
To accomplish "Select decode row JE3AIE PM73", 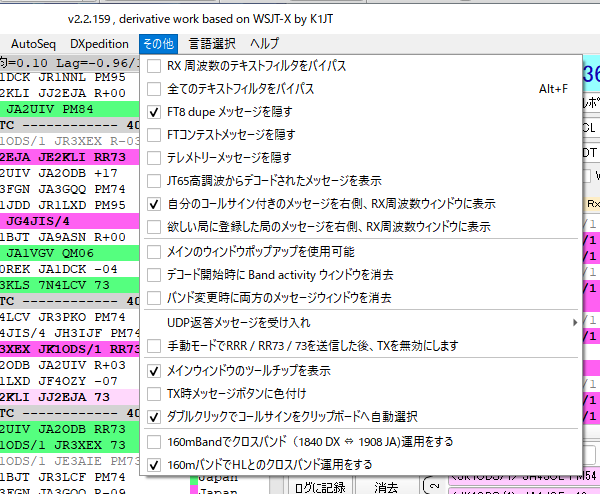I will [x=70, y=461].
